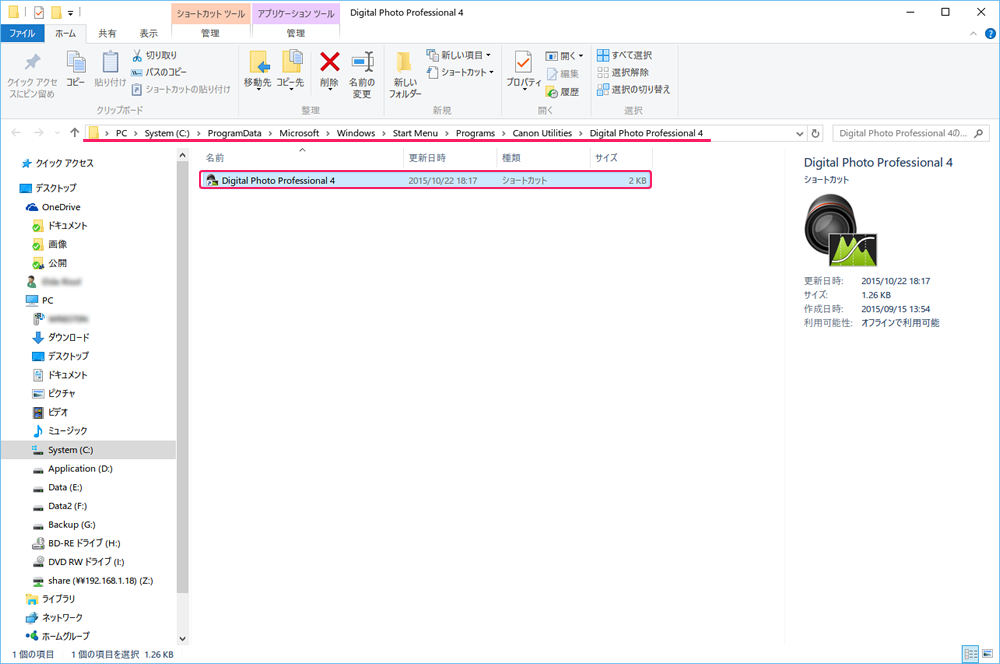The height and width of the screenshot is (664, 1000).
Task: Click chevron after Canon Utilities breadcrumb
Action: tap(581, 133)
